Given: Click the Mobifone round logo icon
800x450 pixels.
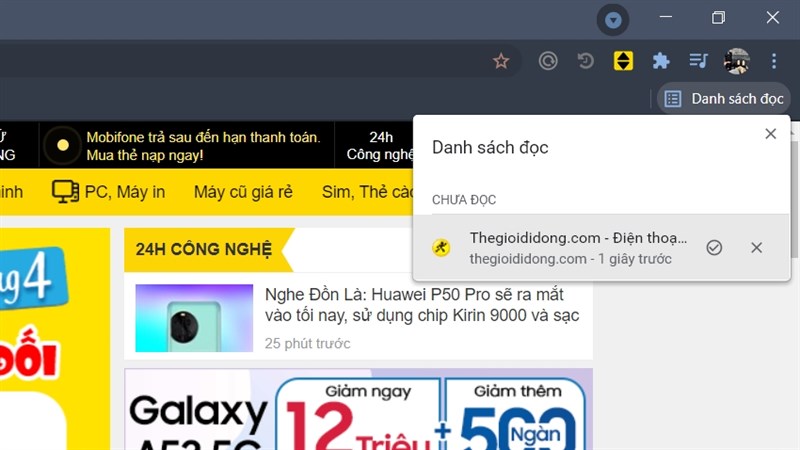Looking at the screenshot, I should pyautogui.click(x=62, y=145).
